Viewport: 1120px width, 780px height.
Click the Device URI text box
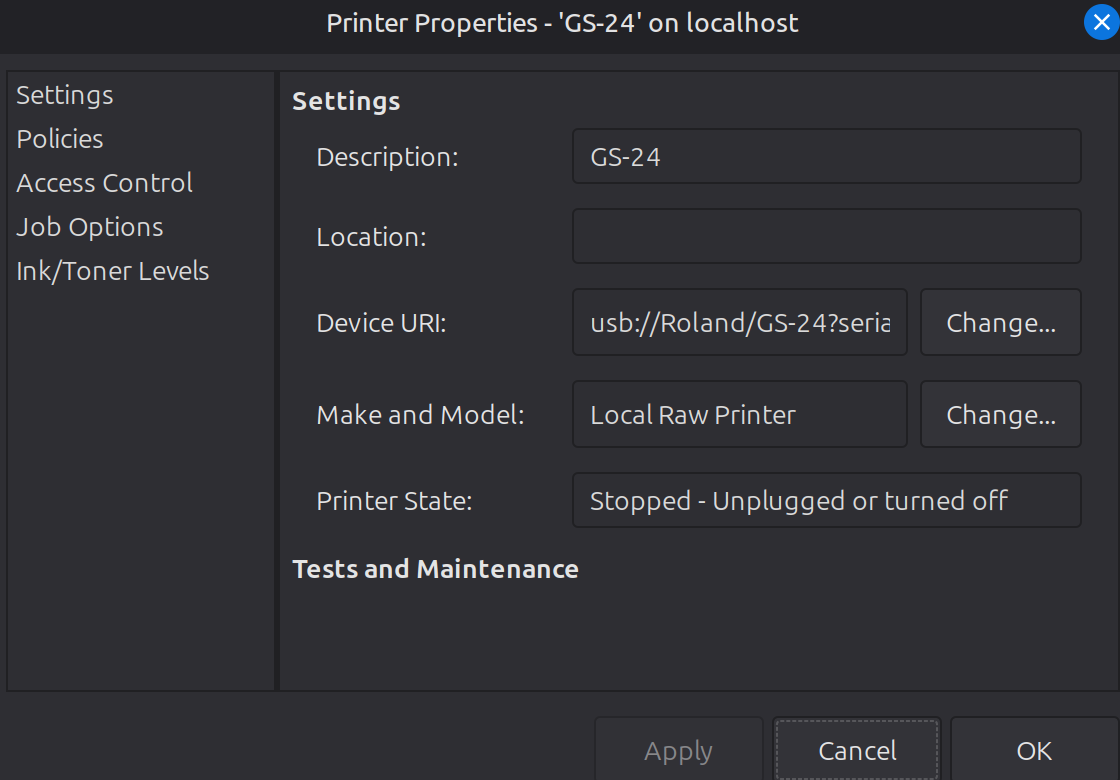pos(739,323)
